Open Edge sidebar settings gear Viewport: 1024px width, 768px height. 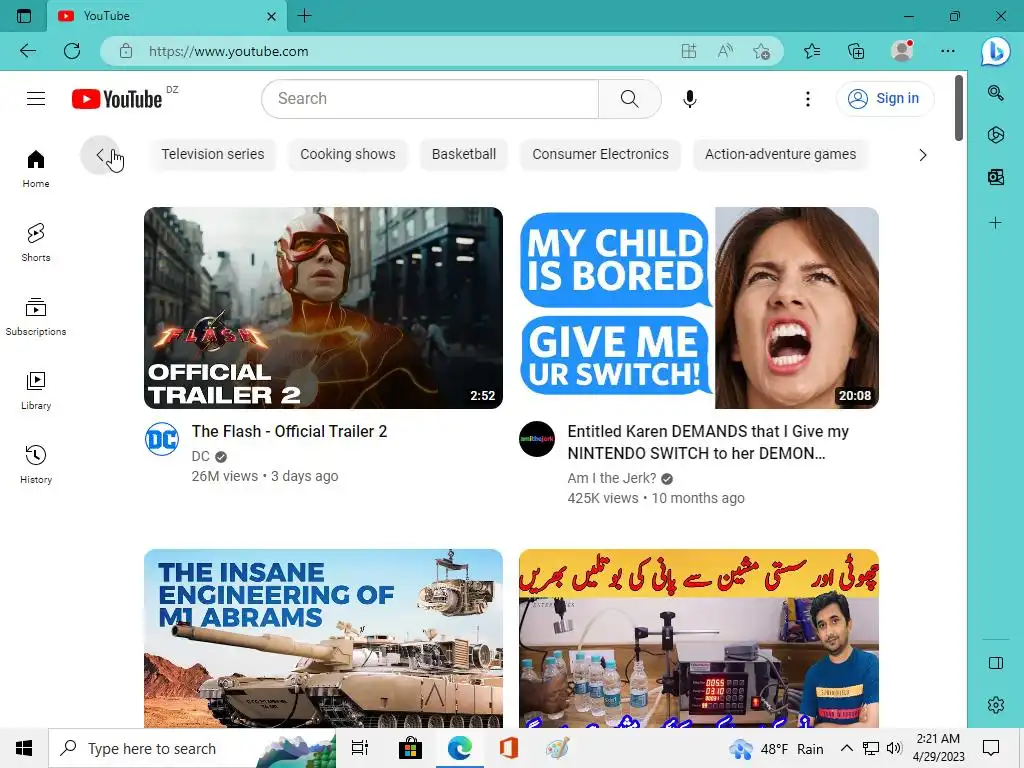pyautogui.click(x=995, y=705)
